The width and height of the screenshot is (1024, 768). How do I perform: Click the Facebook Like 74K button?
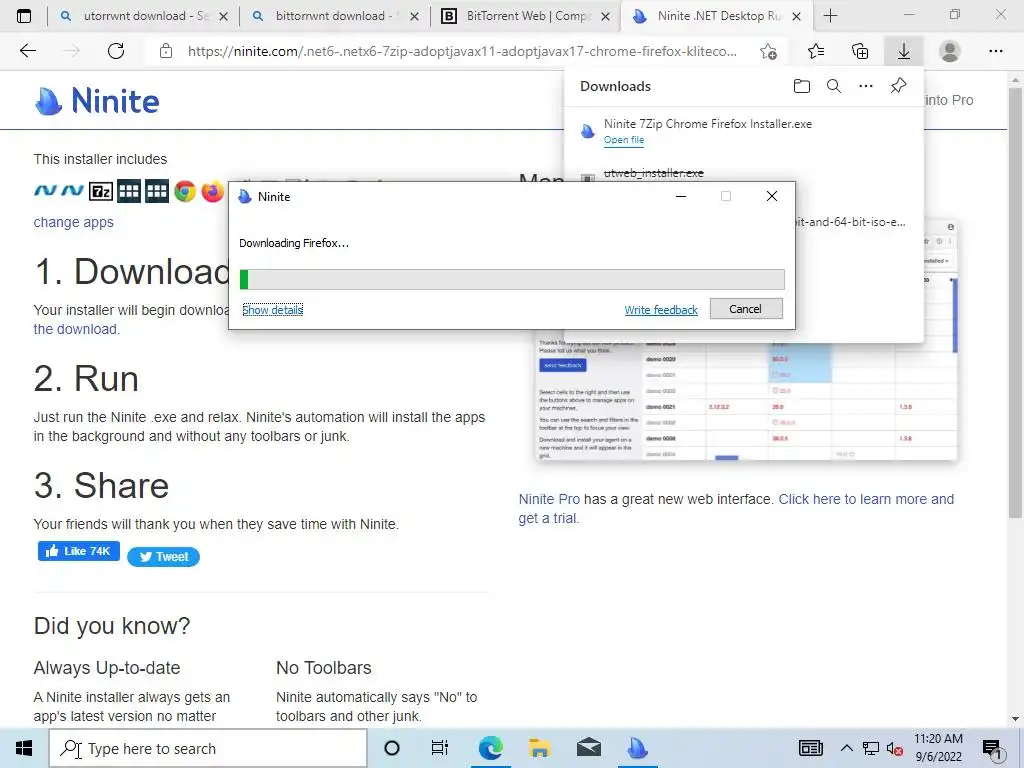point(79,551)
